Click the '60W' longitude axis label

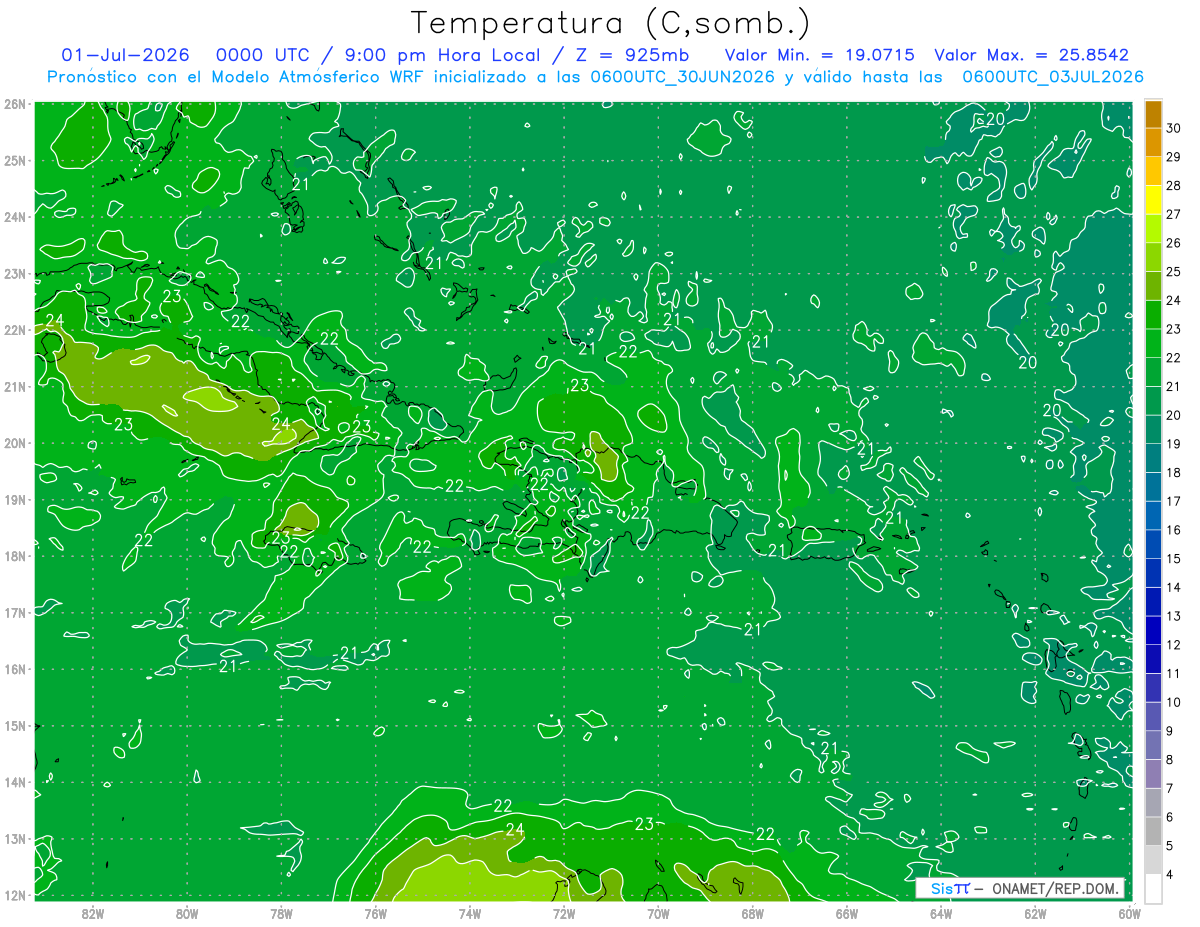coord(1129,913)
